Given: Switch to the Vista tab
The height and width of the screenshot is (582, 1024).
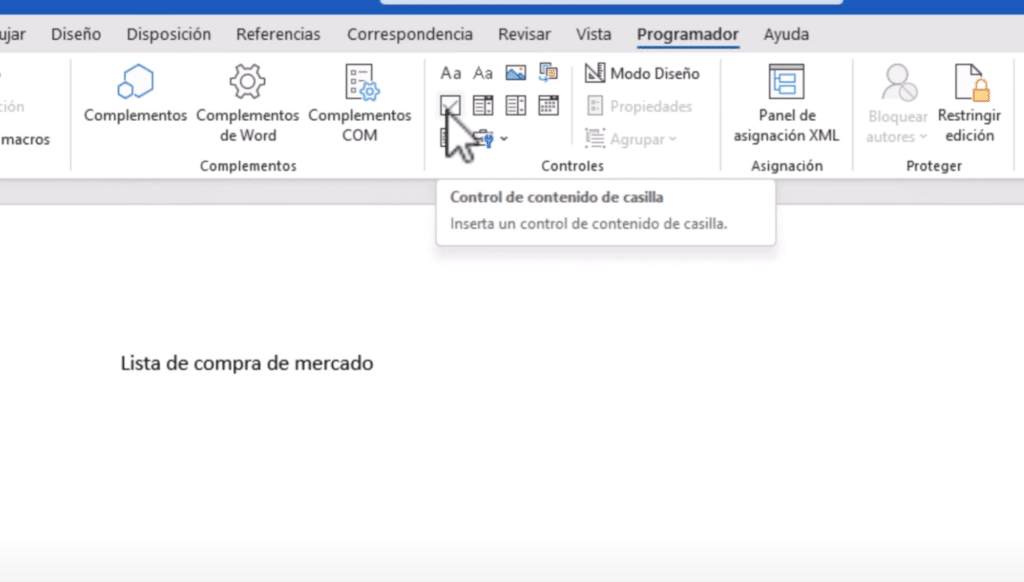Looking at the screenshot, I should [593, 34].
